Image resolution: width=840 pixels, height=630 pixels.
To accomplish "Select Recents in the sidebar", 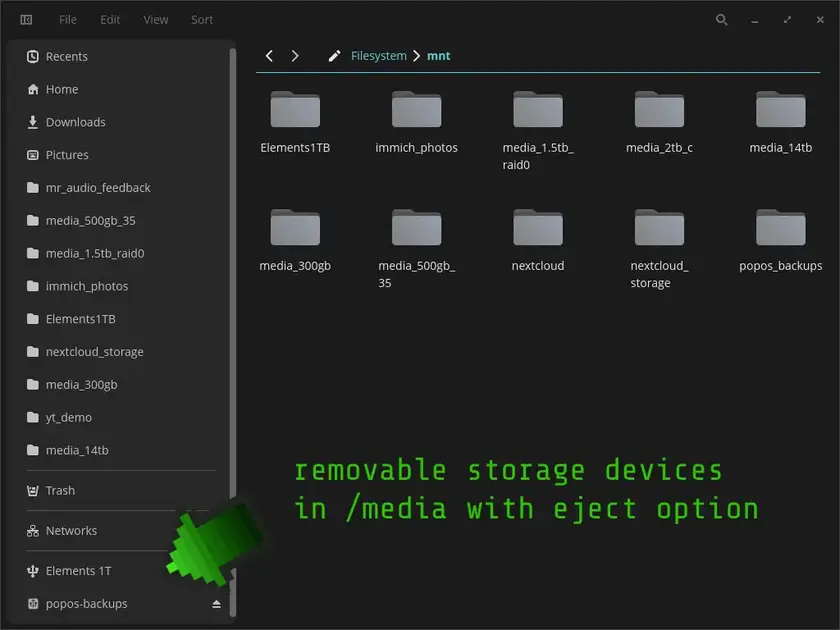I will pos(123,56).
